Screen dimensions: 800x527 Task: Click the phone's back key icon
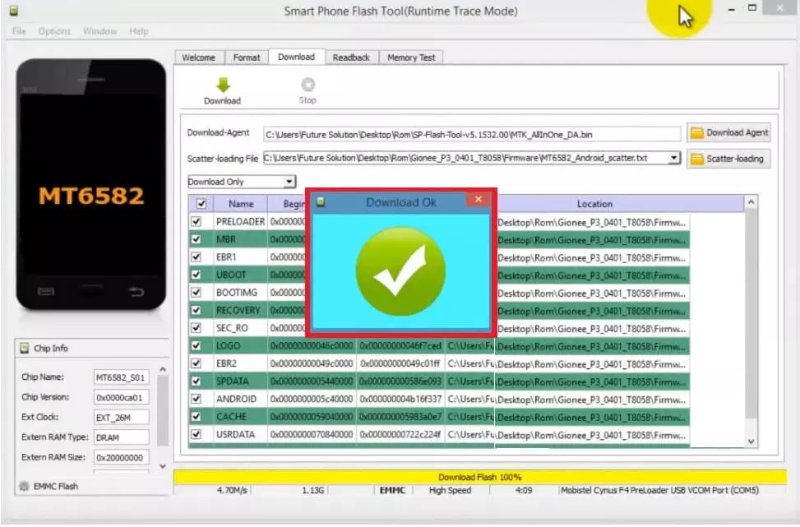pyautogui.click(x=136, y=292)
